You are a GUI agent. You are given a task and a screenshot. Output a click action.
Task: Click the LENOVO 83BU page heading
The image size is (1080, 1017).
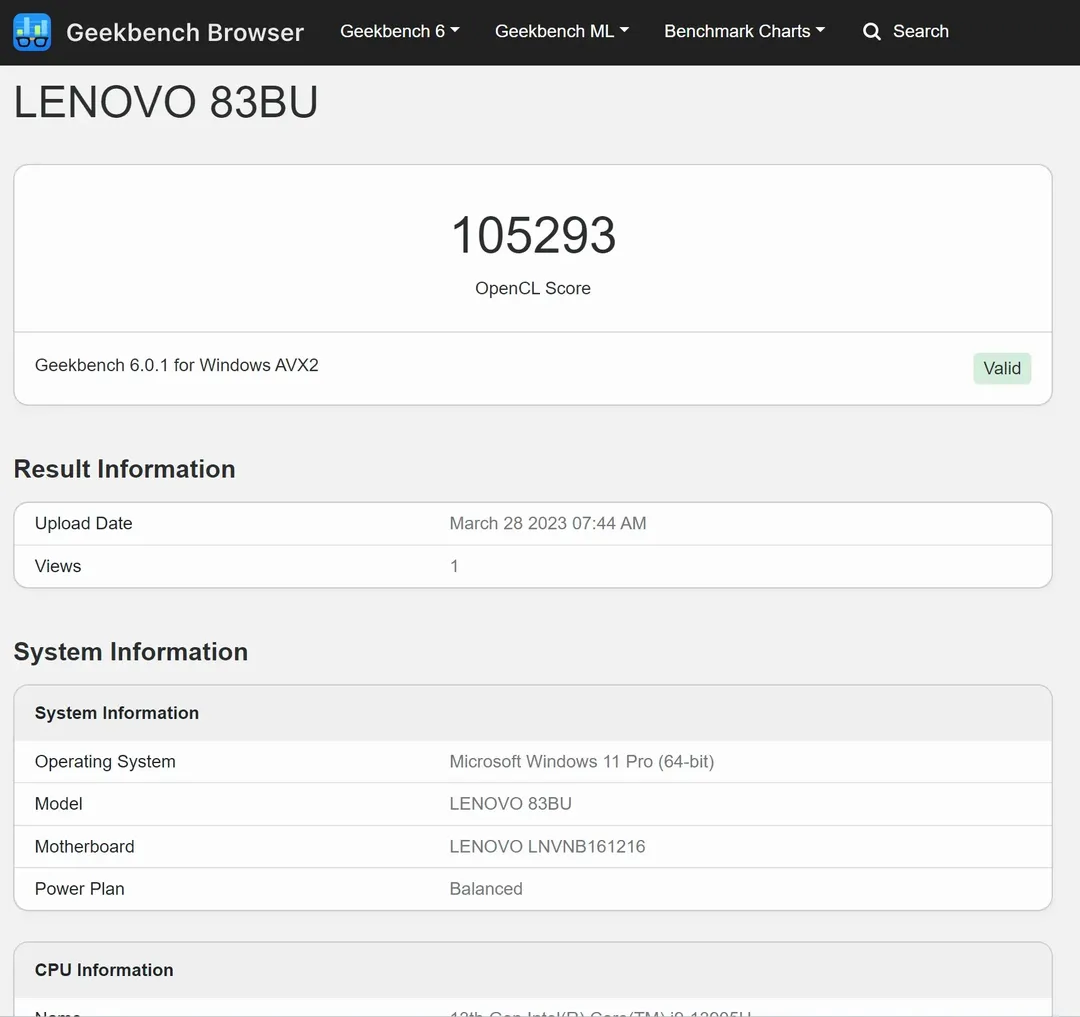point(166,103)
